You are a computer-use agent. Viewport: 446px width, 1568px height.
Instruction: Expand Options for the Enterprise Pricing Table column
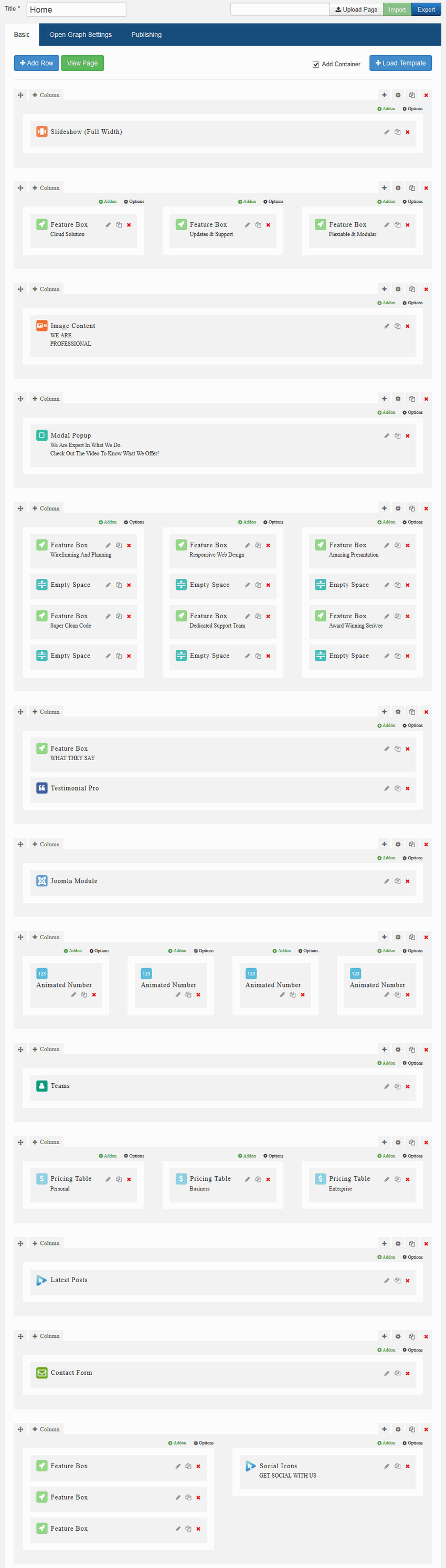tap(412, 1156)
